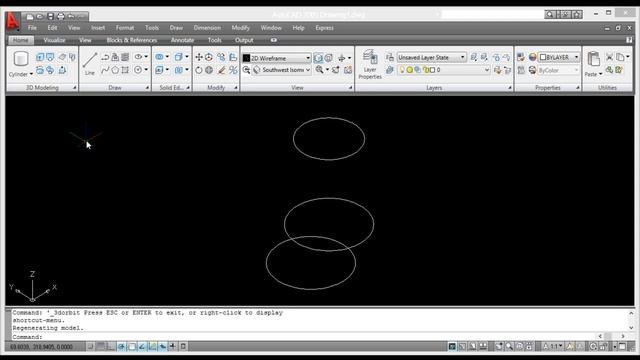Screen dimensions: 640x360
Task: Open the Format menu
Action: coord(124,28)
